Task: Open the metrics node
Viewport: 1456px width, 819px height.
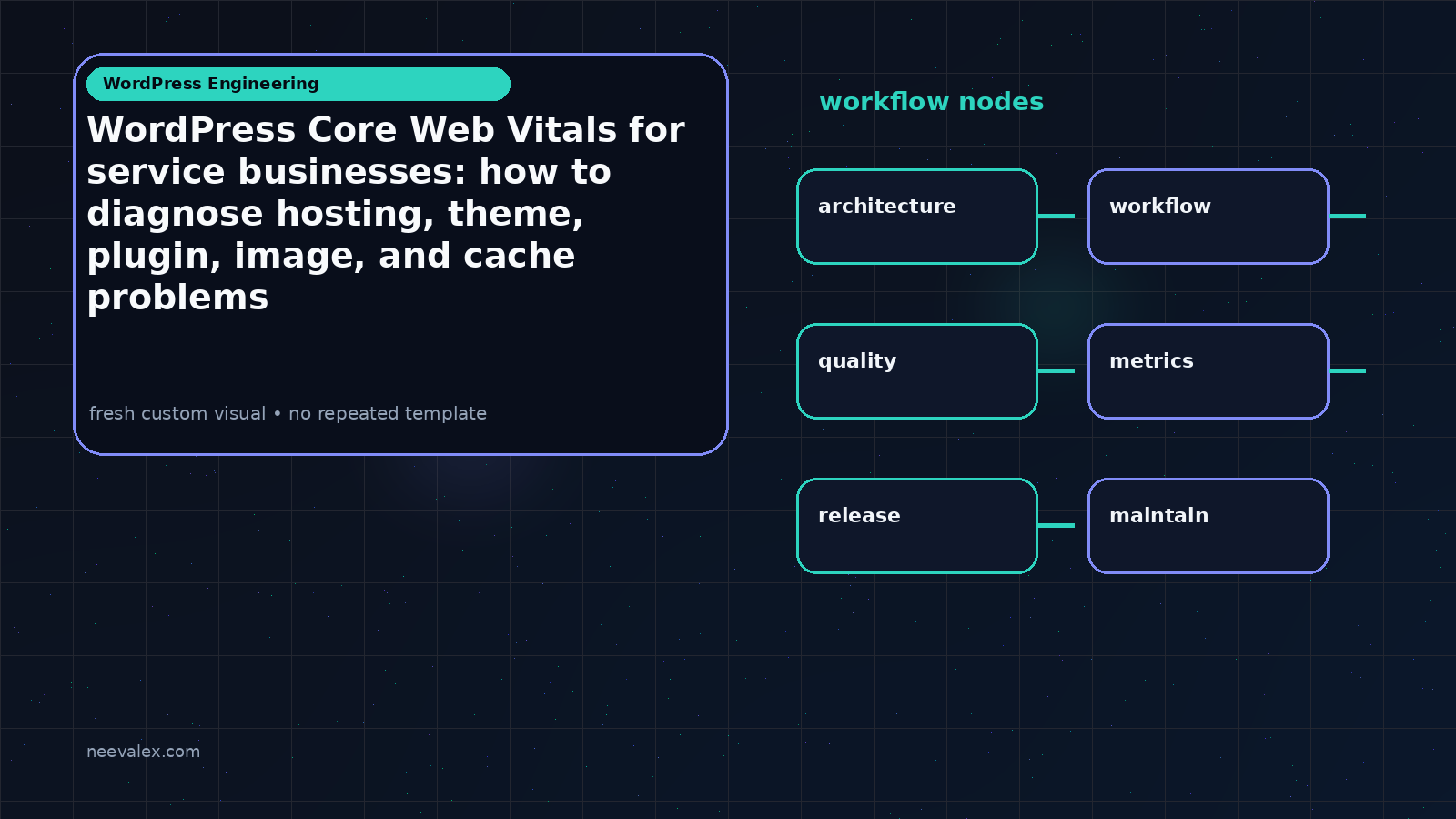Action: click(x=1208, y=371)
